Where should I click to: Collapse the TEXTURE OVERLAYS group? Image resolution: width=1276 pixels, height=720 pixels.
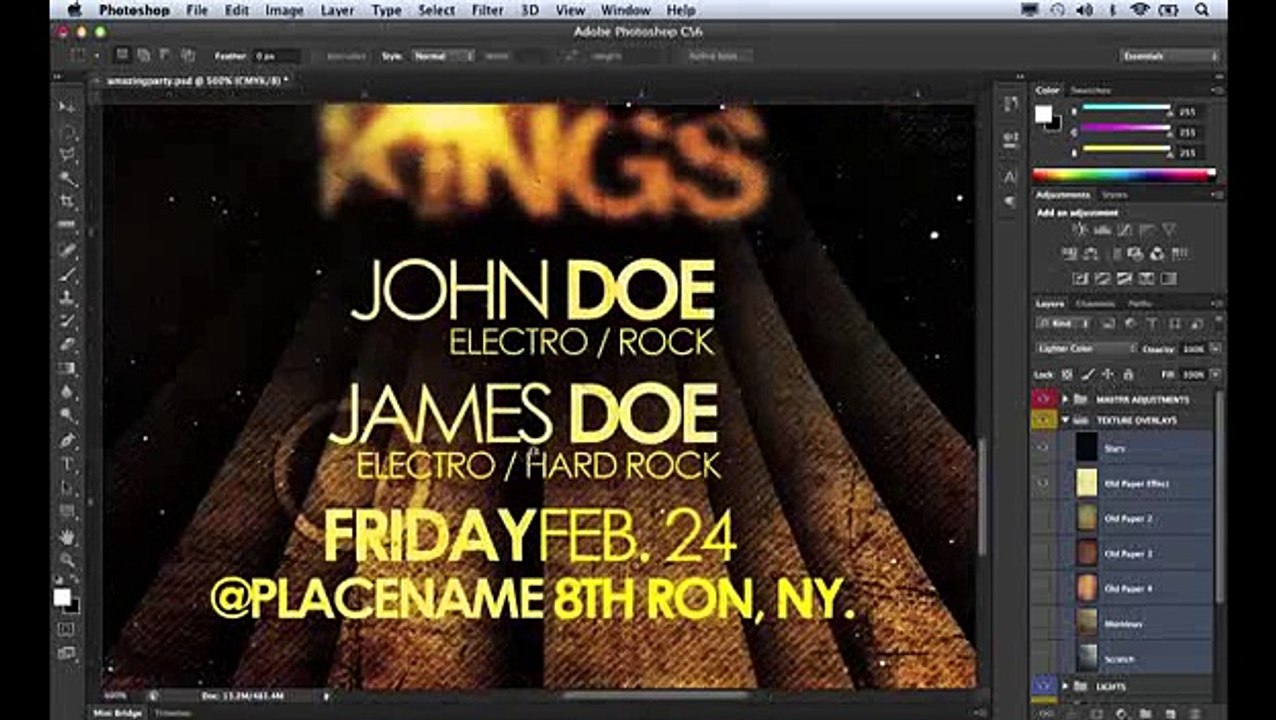(1066, 420)
